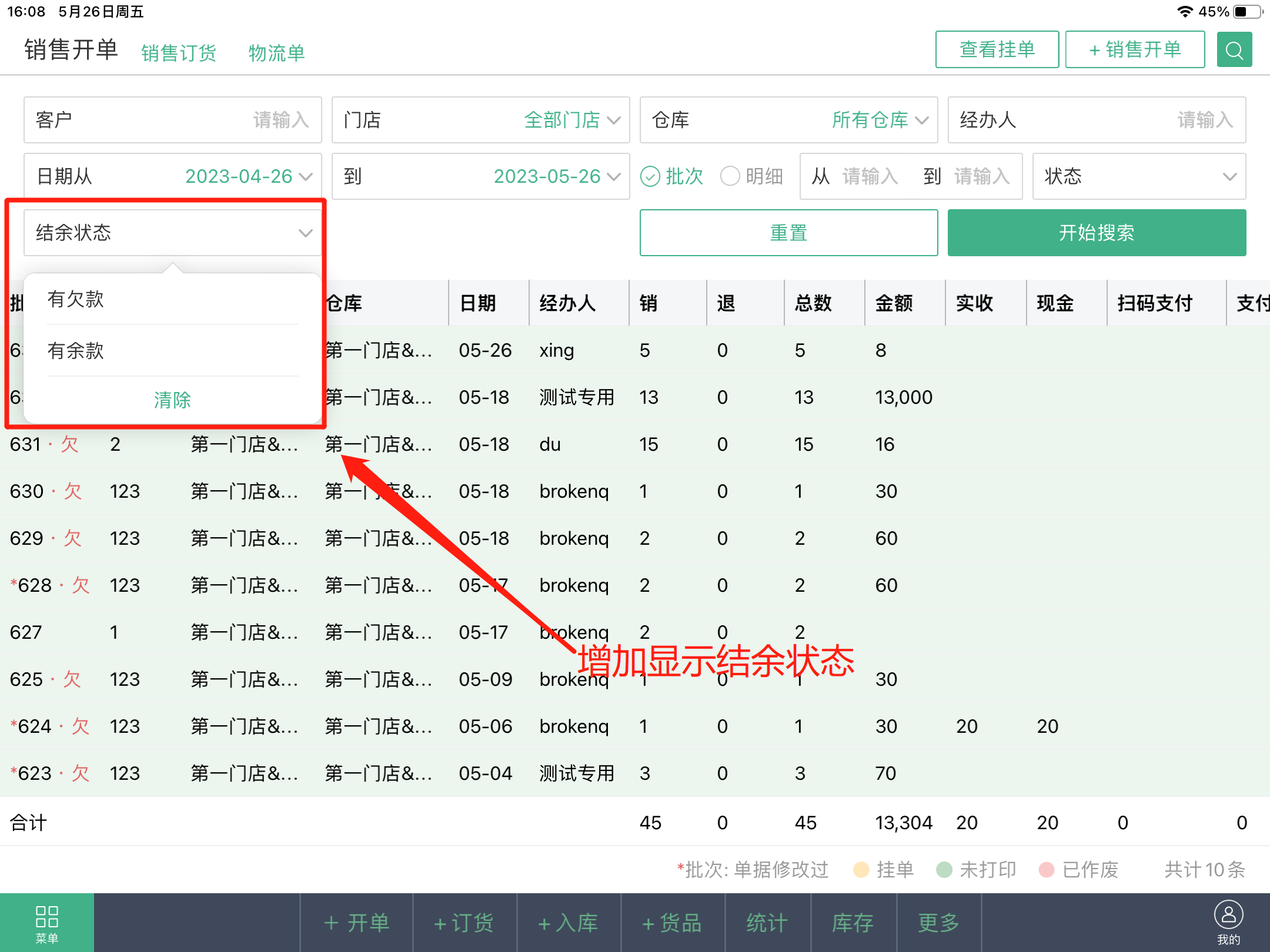Click the 重置 button
This screenshot has width=1270, height=952.
click(789, 233)
